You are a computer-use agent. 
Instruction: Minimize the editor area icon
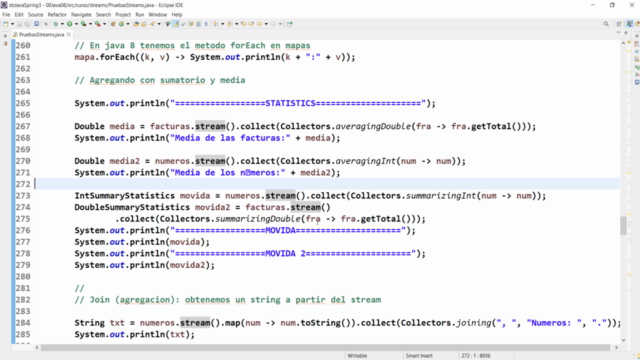tap(618, 33)
